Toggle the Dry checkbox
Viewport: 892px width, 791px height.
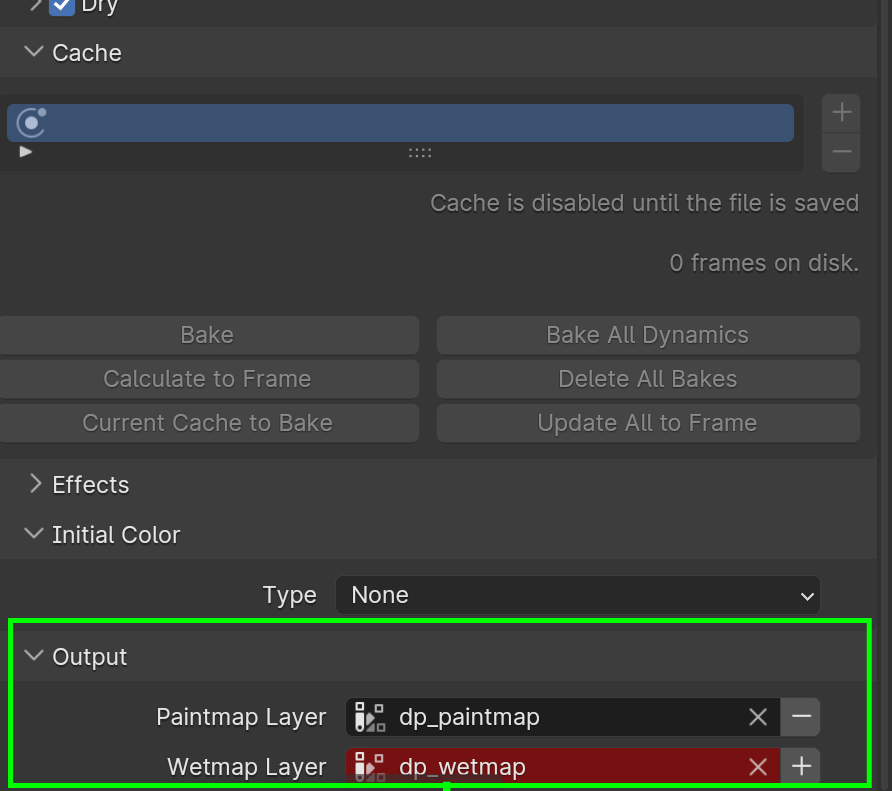[x=61, y=6]
